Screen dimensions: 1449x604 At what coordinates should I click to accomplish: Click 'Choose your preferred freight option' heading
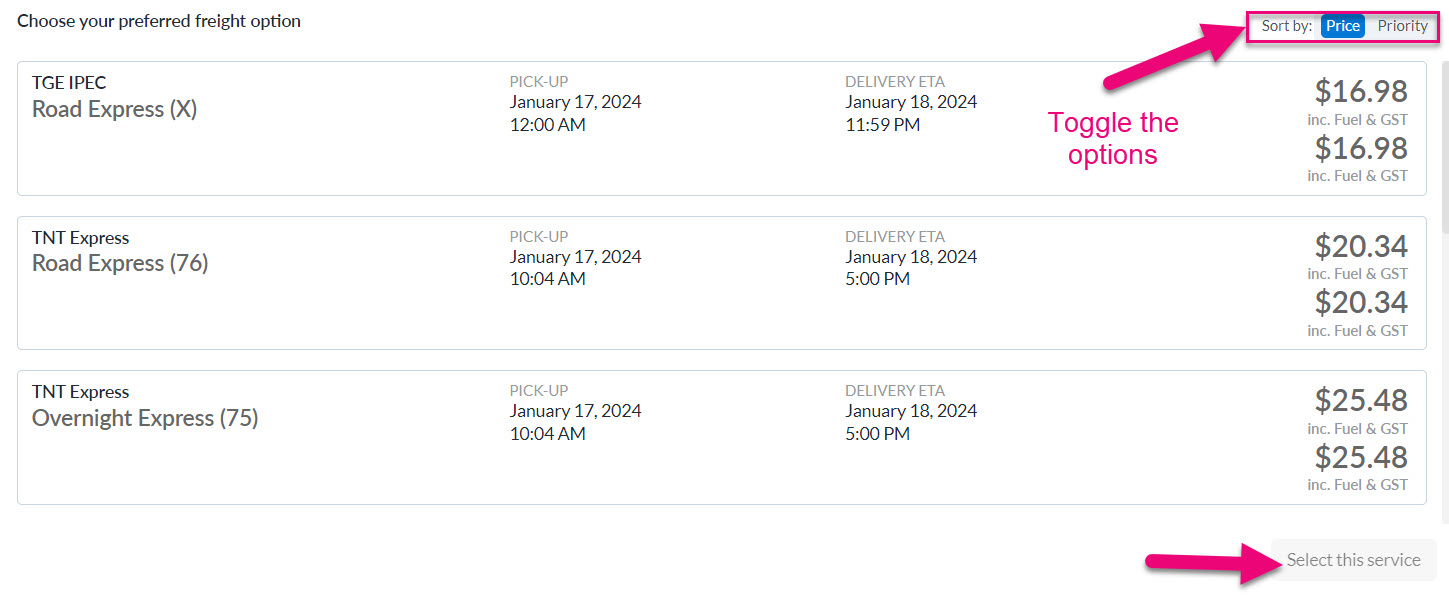click(159, 21)
